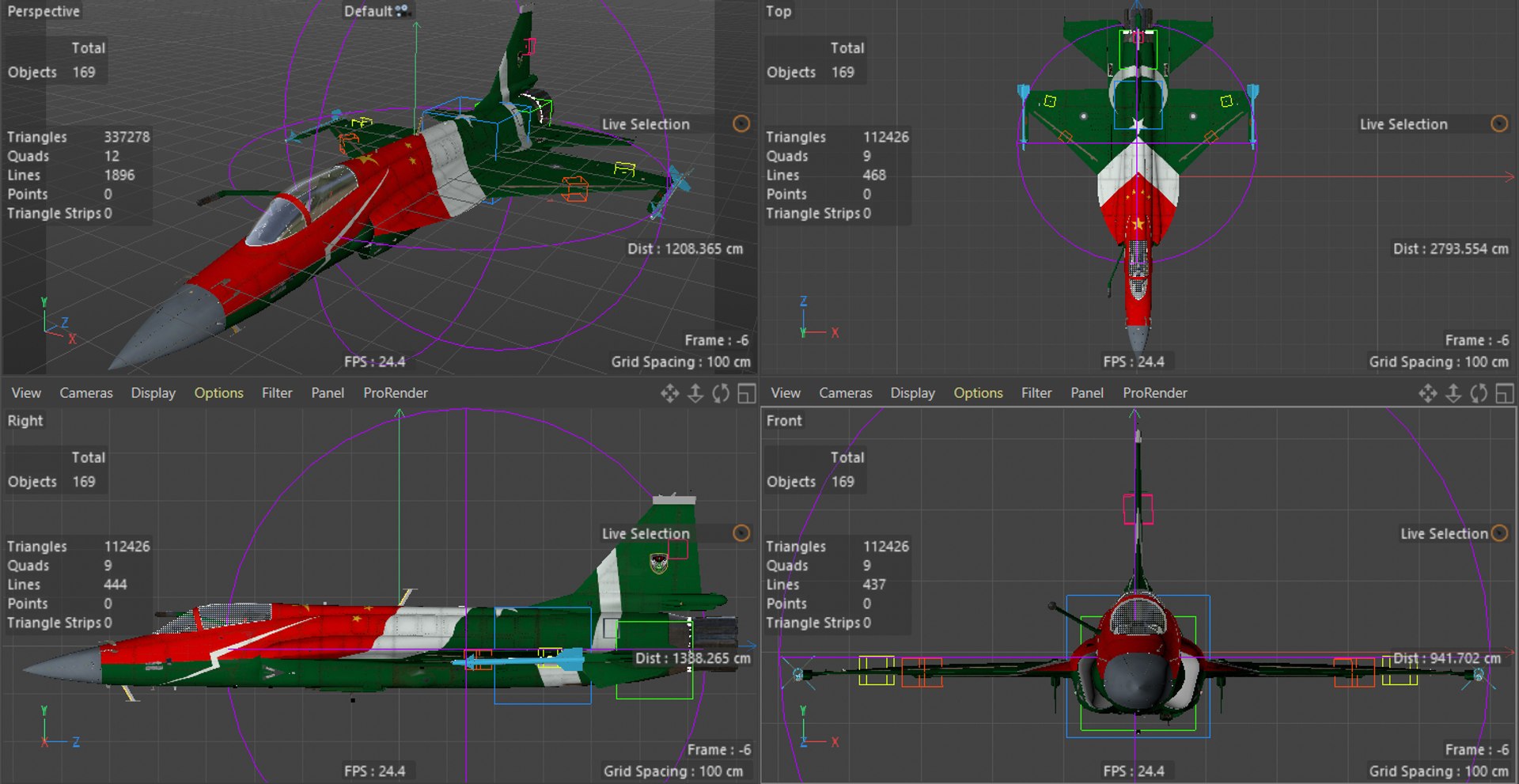Click the Dist : 1208.365 cm readout
The width and height of the screenshot is (1519, 784).
[x=685, y=248]
